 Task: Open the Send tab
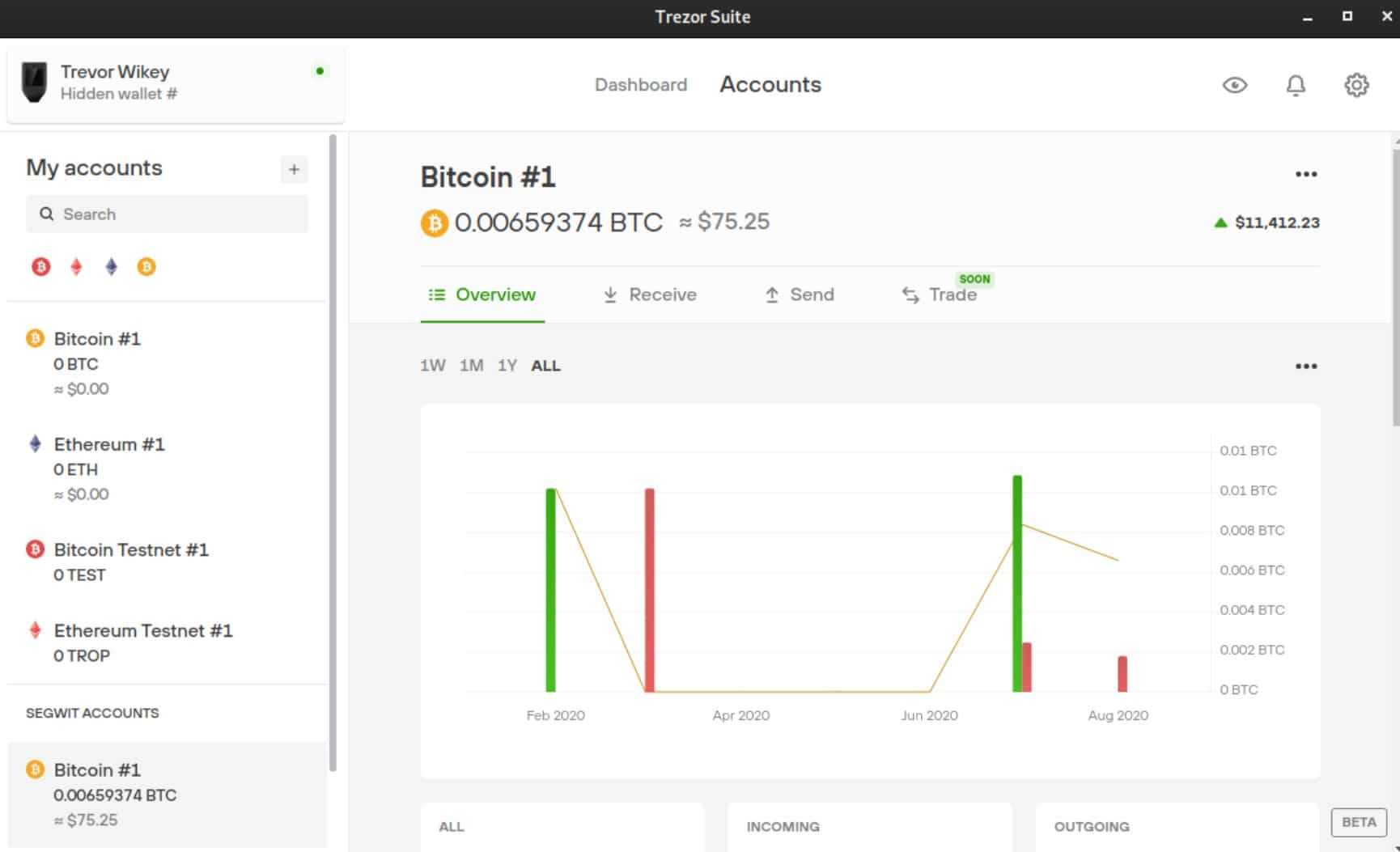800,295
